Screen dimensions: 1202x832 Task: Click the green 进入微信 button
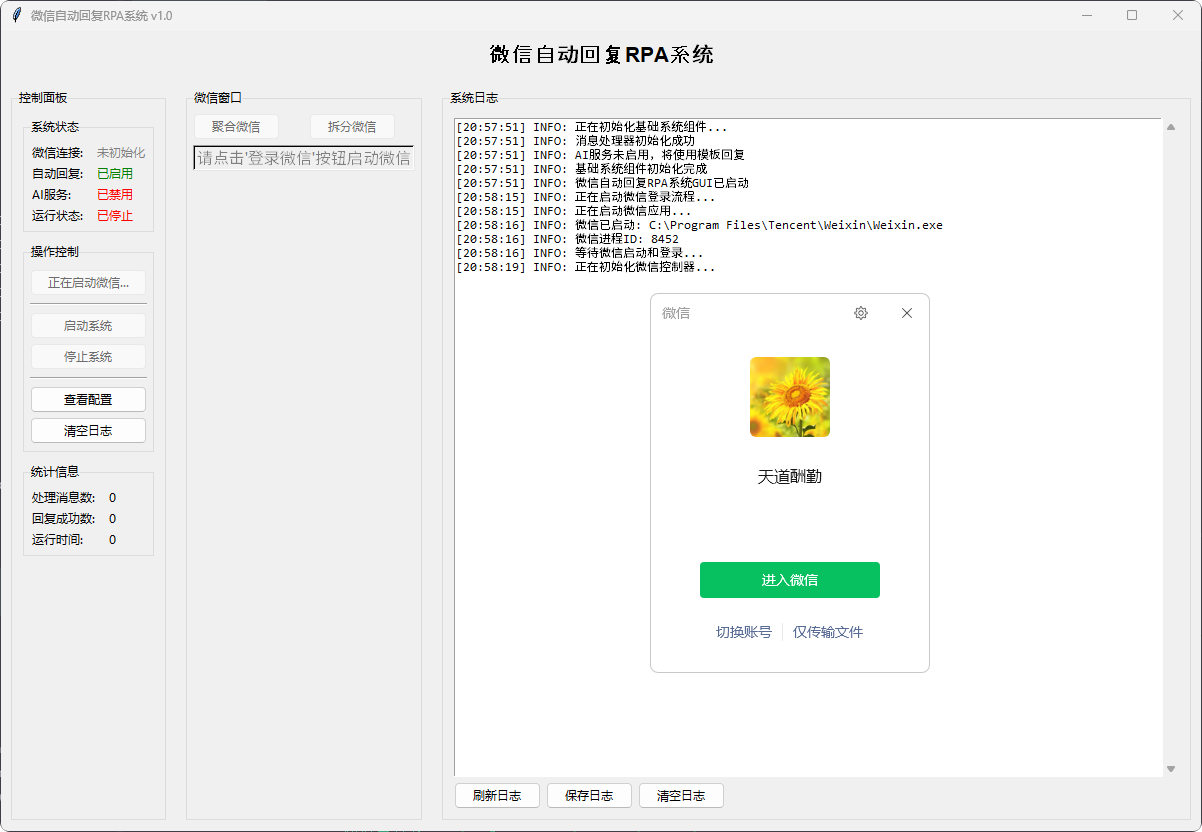(790, 580)
